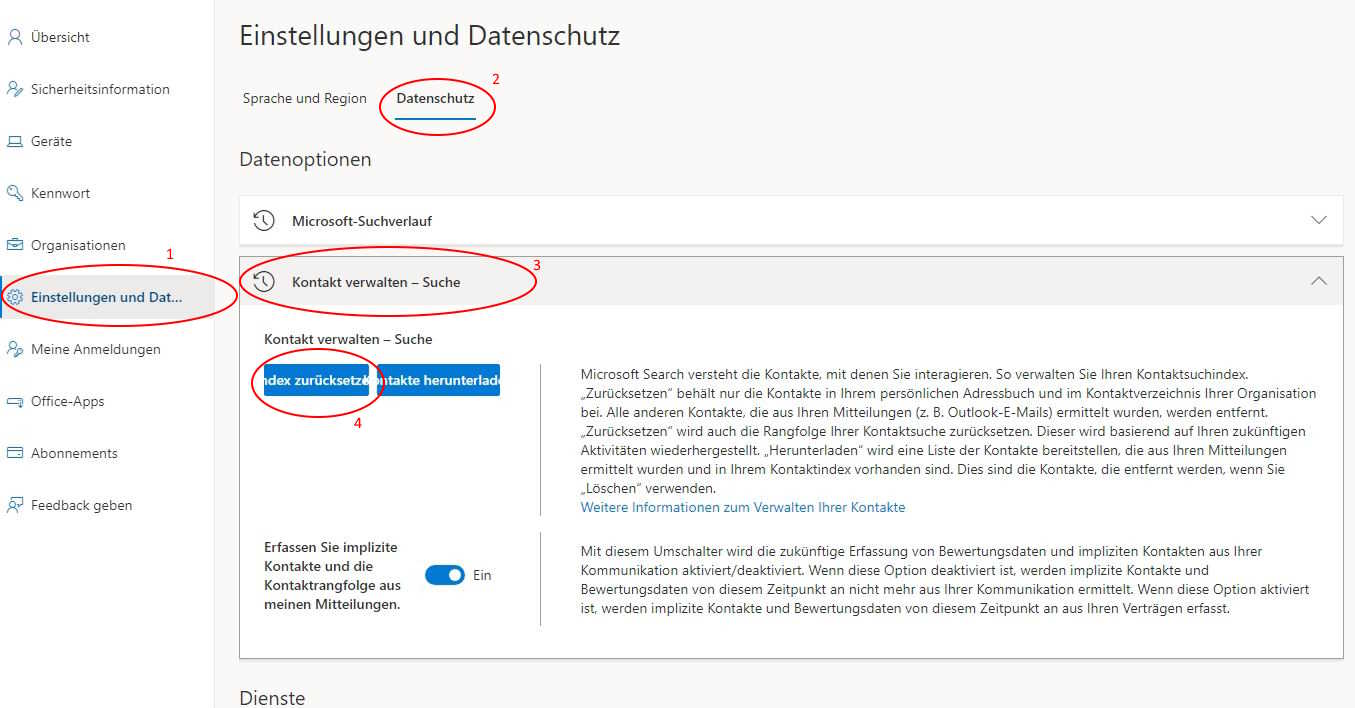
Task: Disable implicit contacts capture toggle
Action: point(445,575)
